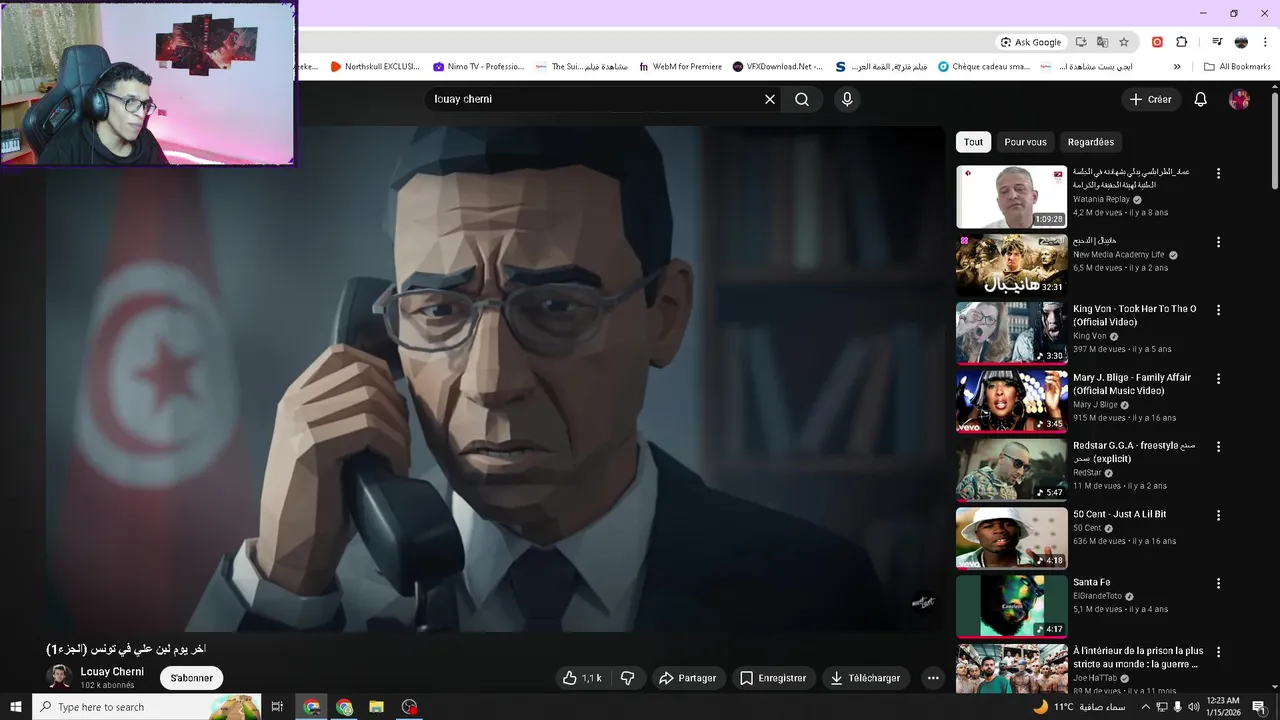Click inside the louay cherni search field

(x=594, y=99)
